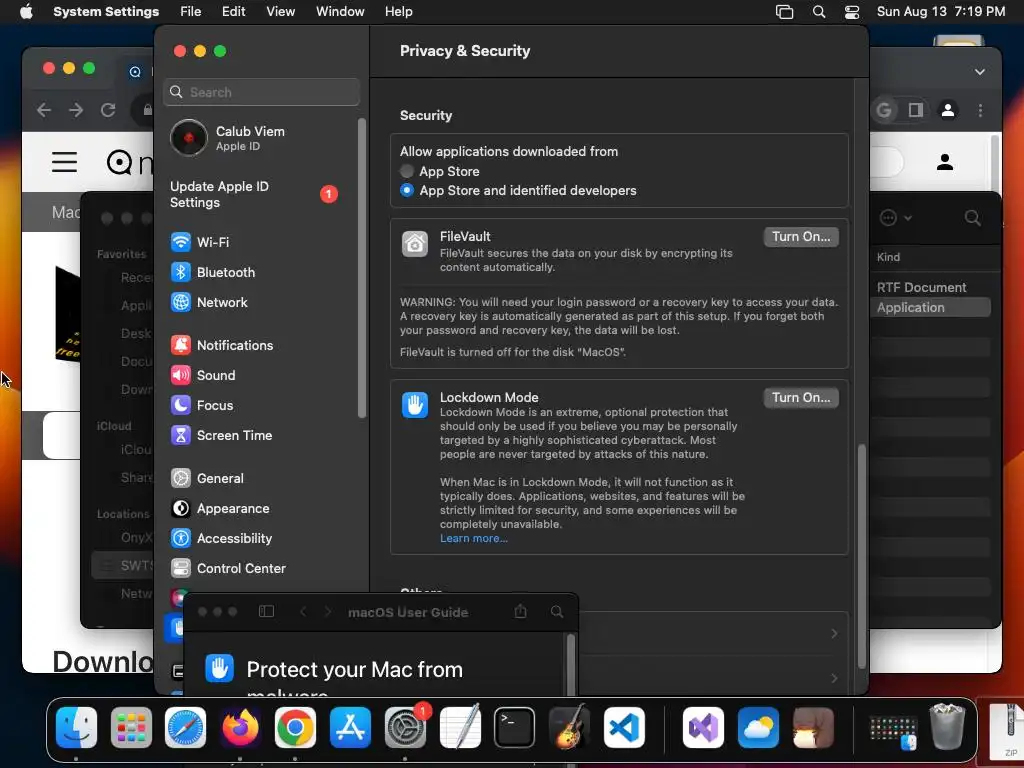The width and height of the screenshot is (1024, 768).
Task: Launch Safari from the Dock
Action: (185, 728)
